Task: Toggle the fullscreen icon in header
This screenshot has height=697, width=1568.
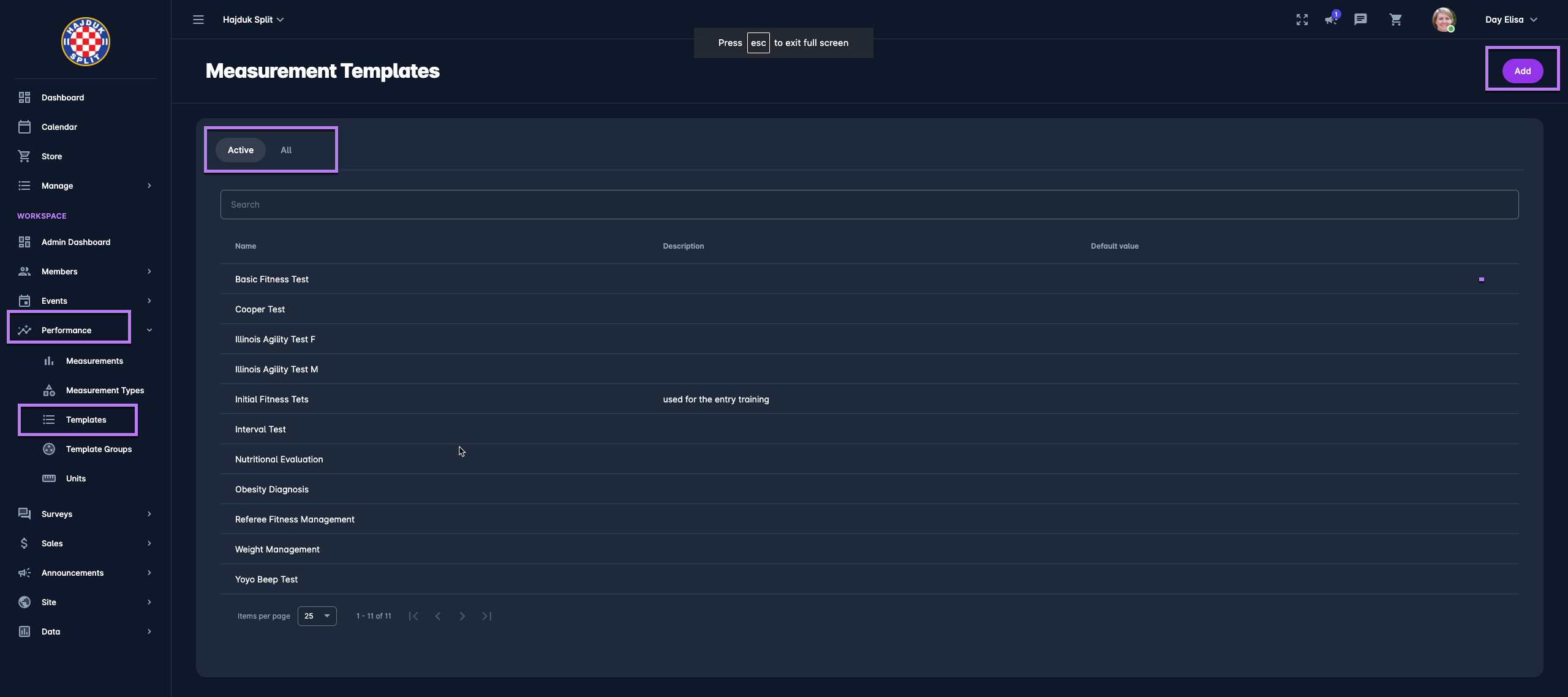Action: tap(1302, 20)
